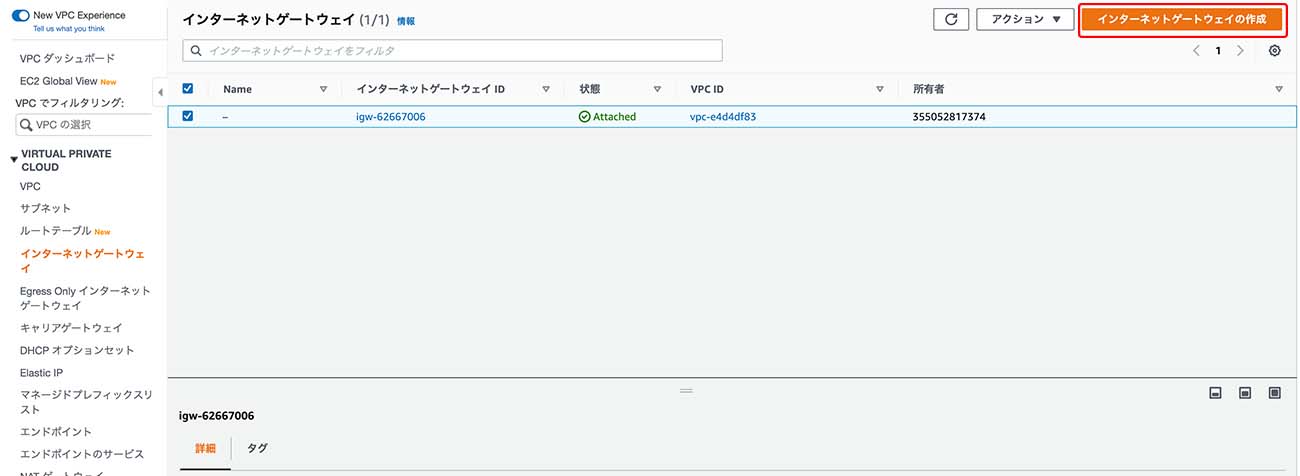This screenshot has height=476, width=1300.
Task: Open エンドポイント in sidebar
Action: pyautogui.click(x=56, y=432)
